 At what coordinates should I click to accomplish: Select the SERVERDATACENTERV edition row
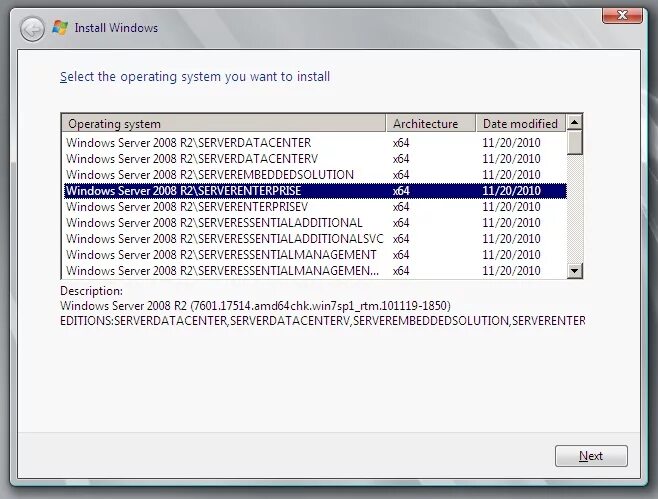tap(315, 159)
